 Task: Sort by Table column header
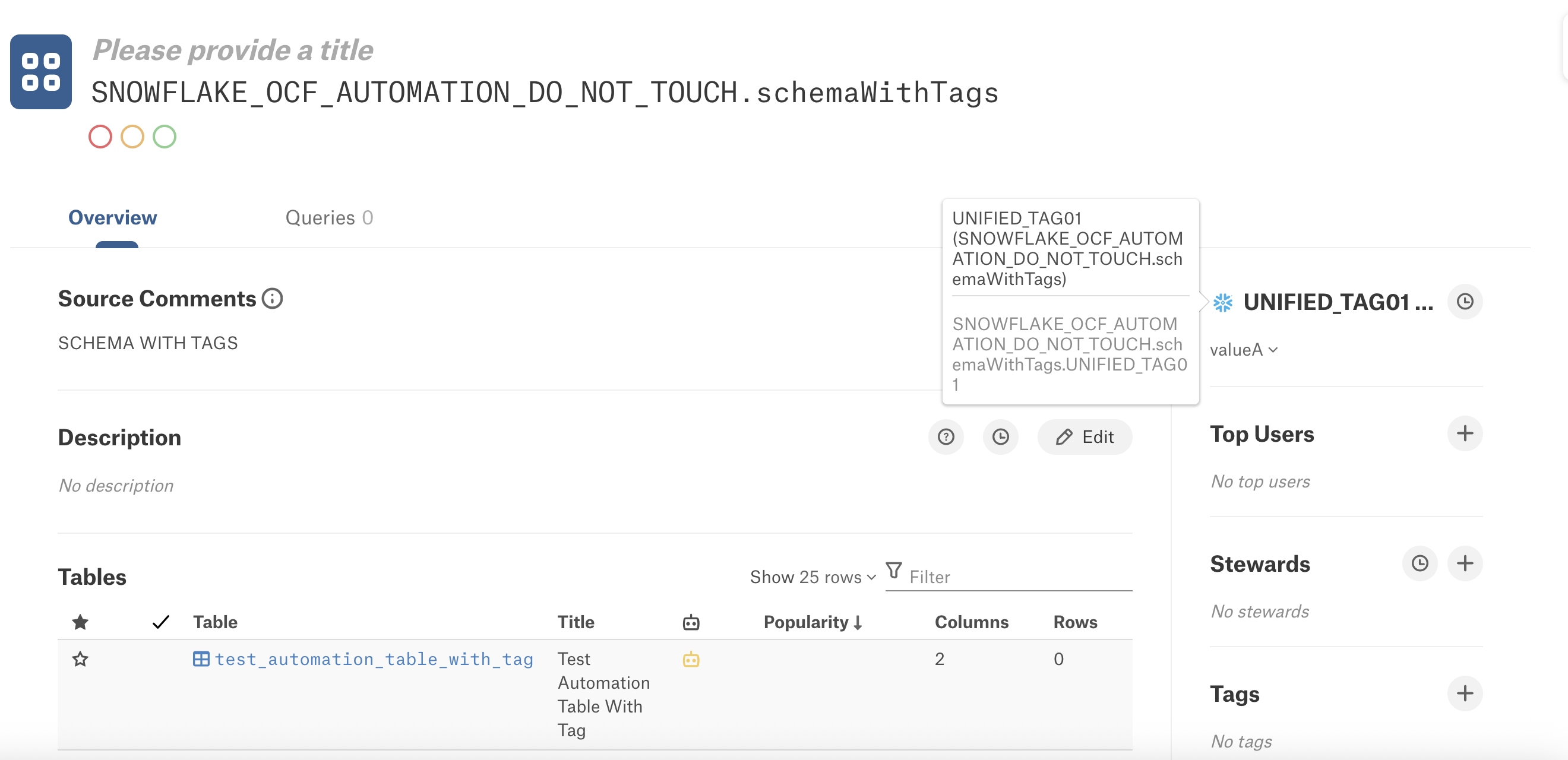click(x=216, y=622)
